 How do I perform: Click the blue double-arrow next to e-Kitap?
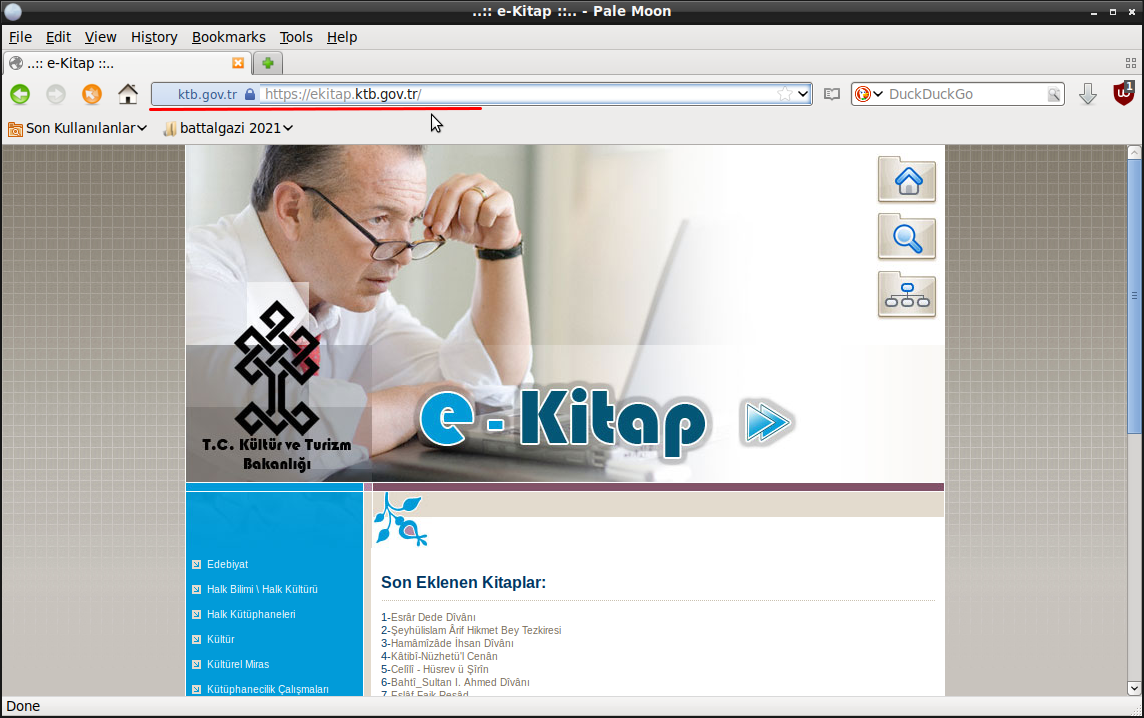(x=768, y=422)
